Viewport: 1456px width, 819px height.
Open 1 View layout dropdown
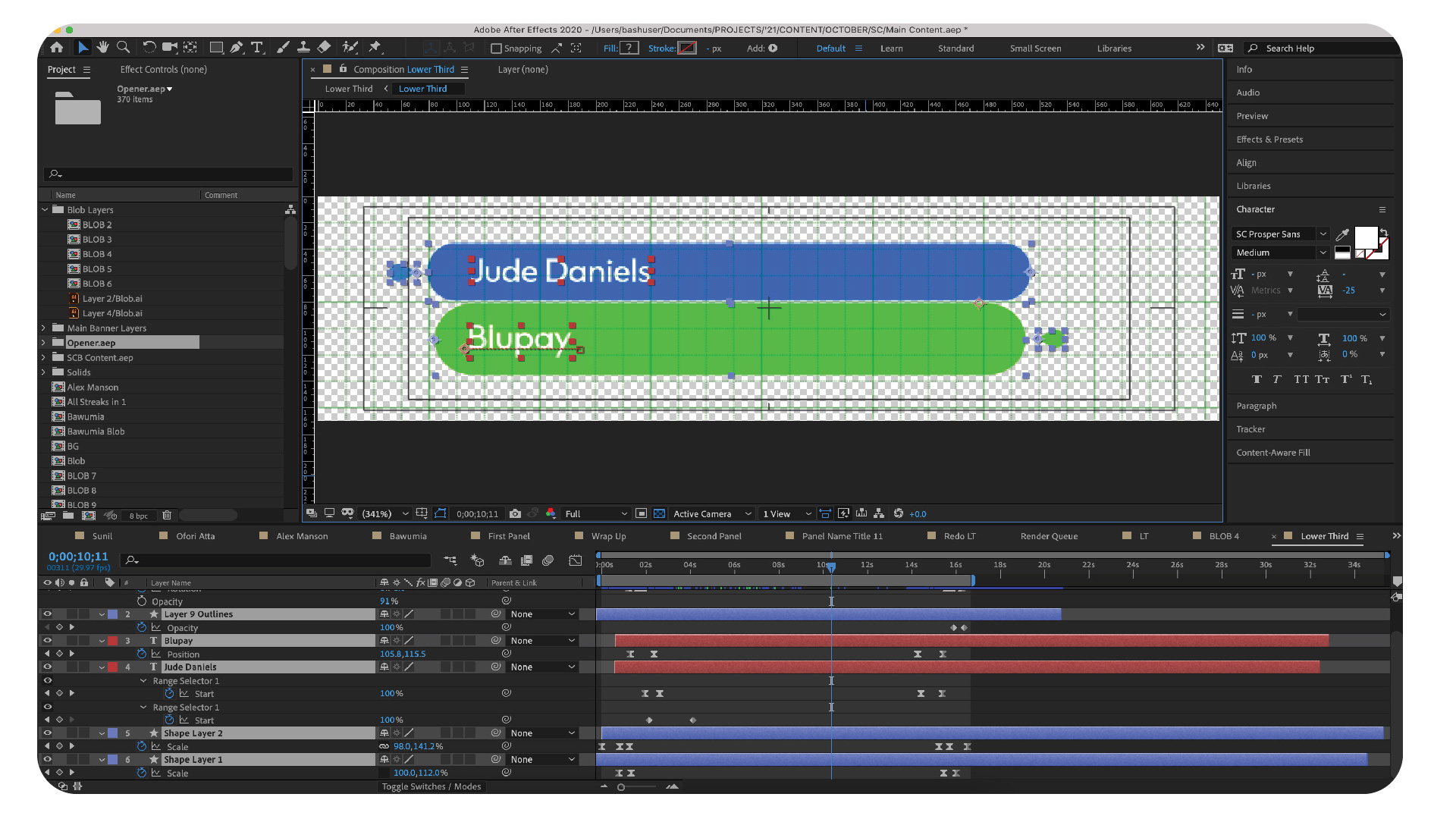[x=787, y=513]
